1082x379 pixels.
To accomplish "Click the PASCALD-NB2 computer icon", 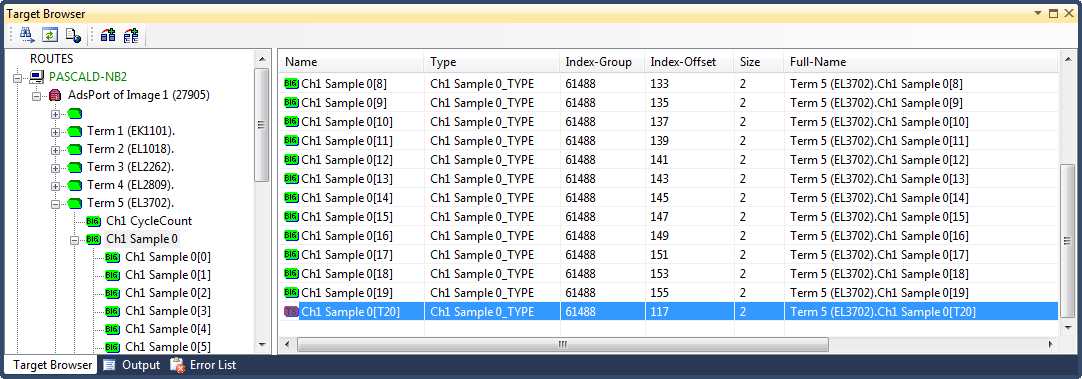I will [37, 77].
